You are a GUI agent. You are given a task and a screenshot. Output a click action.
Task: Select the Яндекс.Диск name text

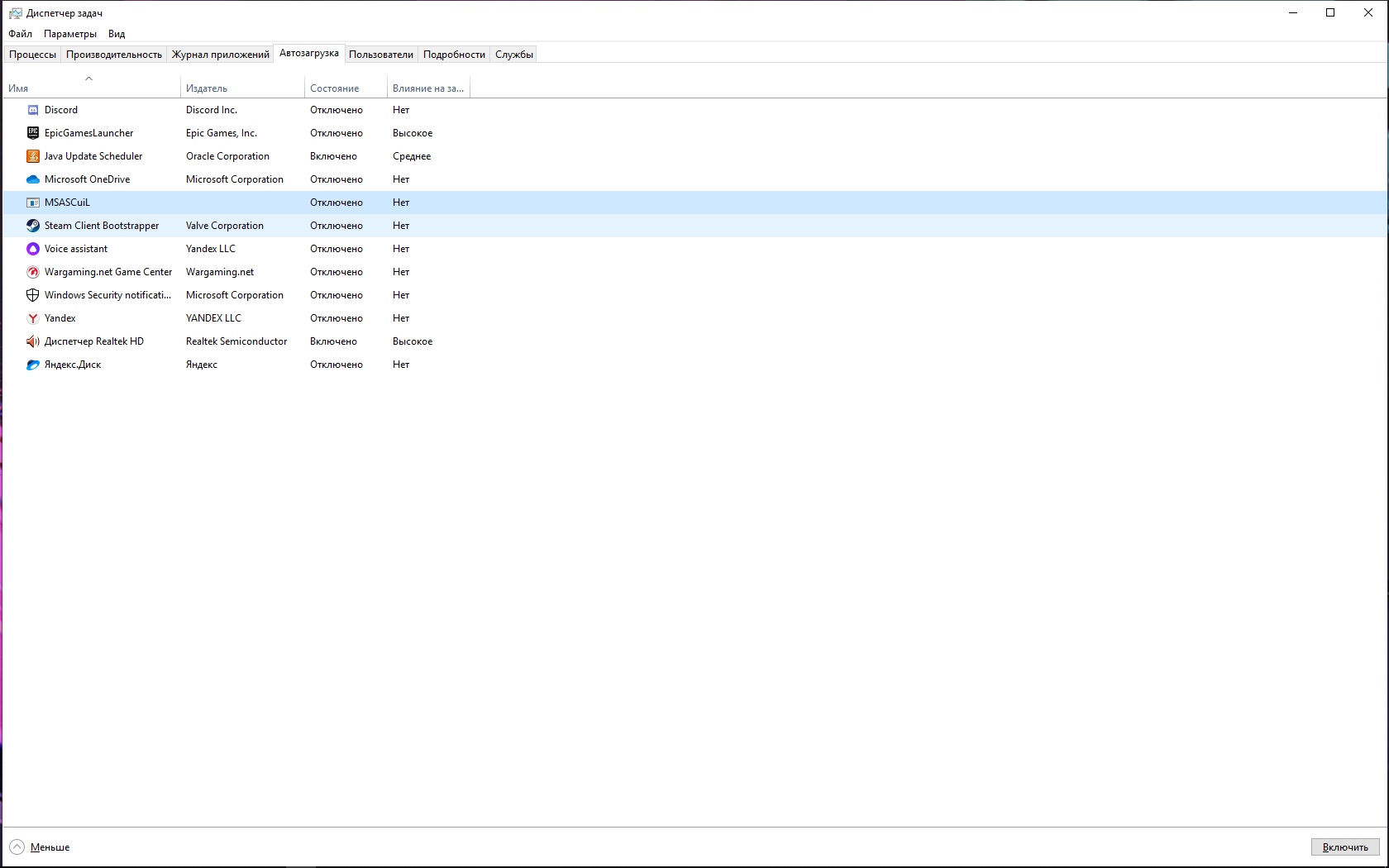point(73,365)
